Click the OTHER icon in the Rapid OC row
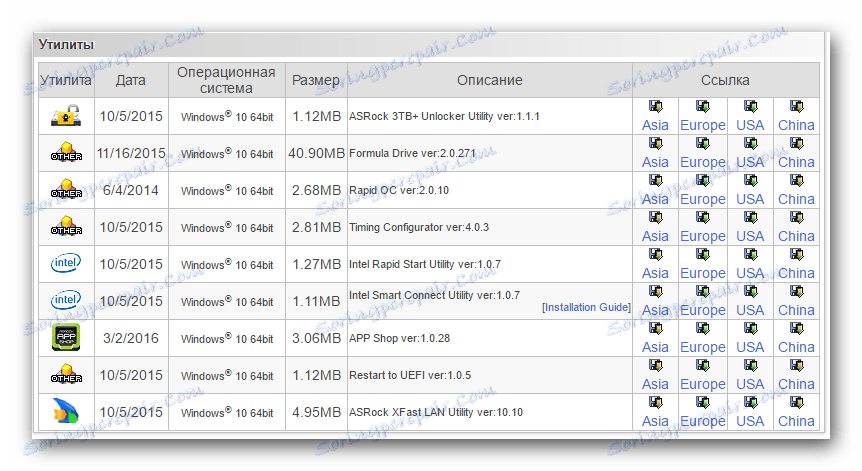The width and height of the screenshot is (862, 471). tap(66, 190)
